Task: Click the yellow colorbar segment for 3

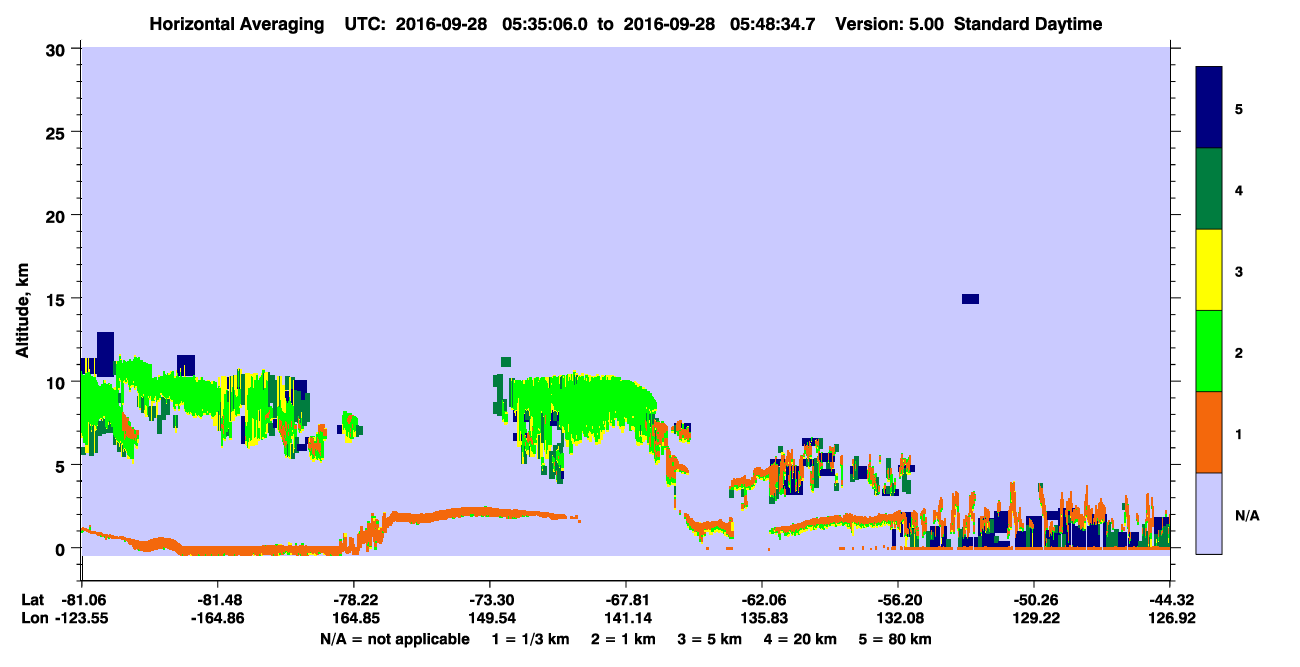Action: (x=1209, y=270)
